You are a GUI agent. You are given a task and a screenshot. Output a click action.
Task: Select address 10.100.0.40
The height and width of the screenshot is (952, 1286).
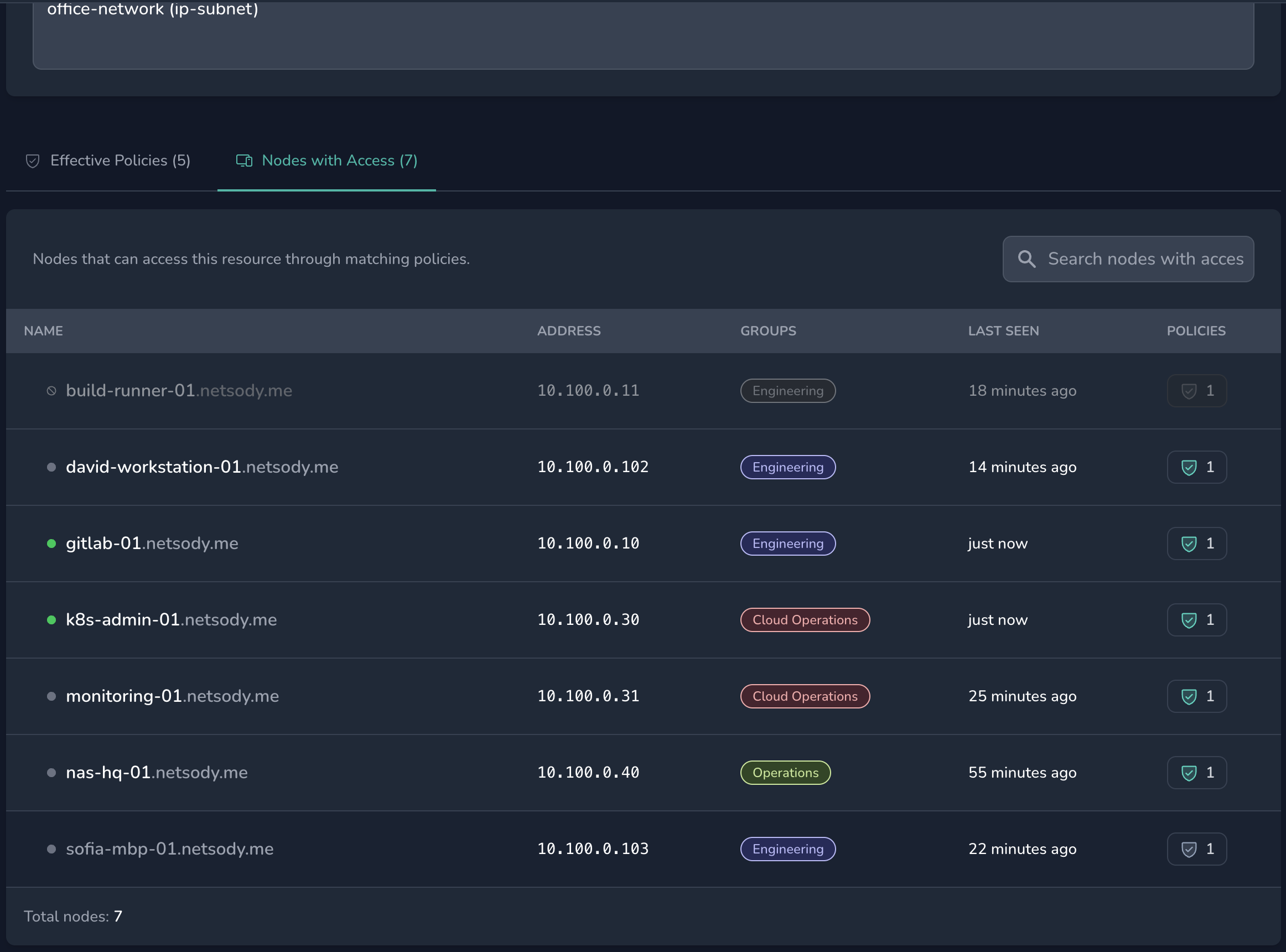tap(588, 773)
